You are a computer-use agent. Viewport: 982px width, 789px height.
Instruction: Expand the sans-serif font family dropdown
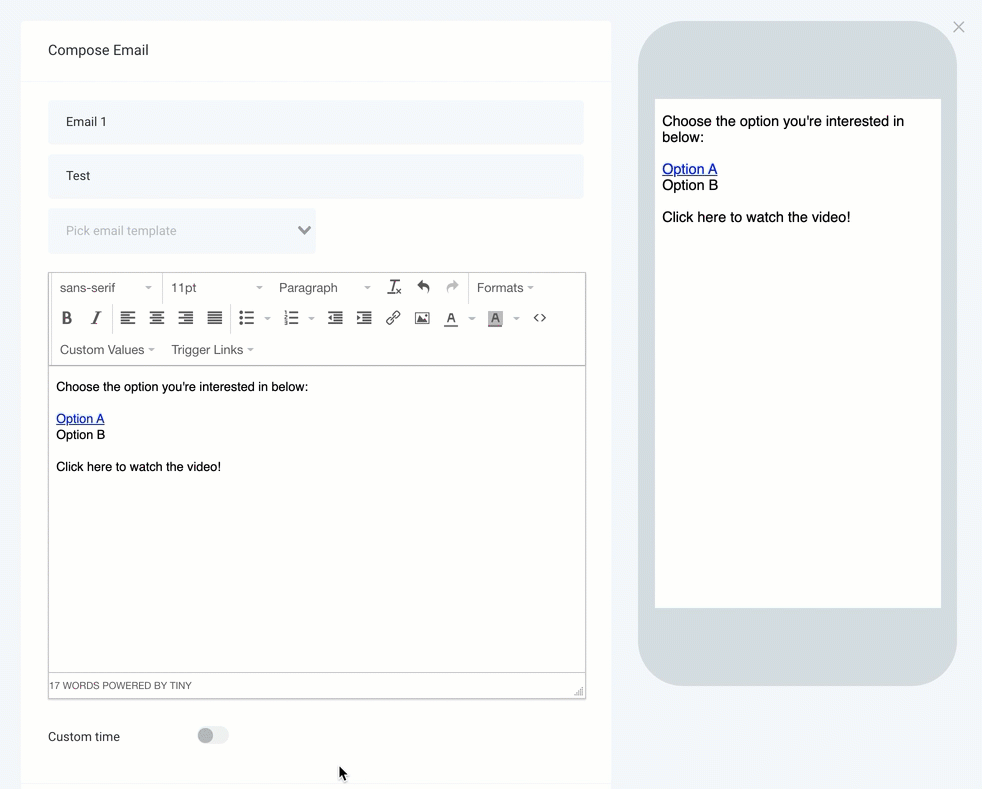(106, 288)
